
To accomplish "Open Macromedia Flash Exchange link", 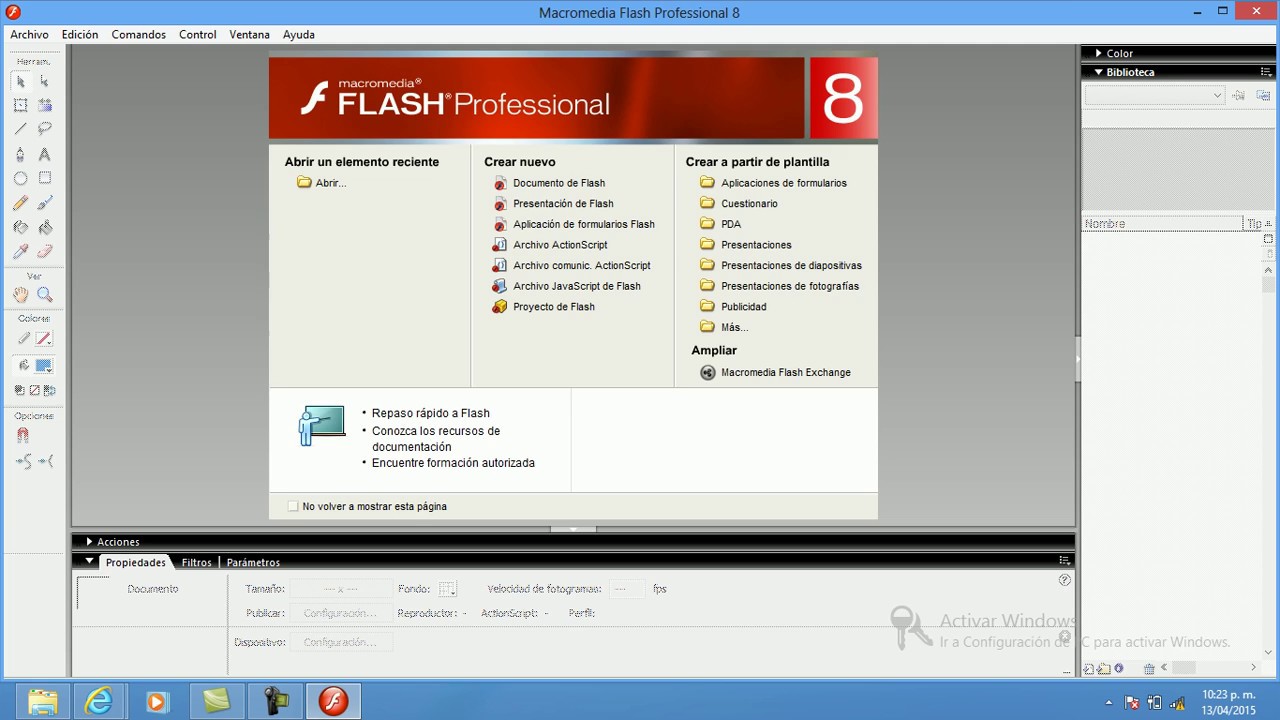I will point(786,372).
